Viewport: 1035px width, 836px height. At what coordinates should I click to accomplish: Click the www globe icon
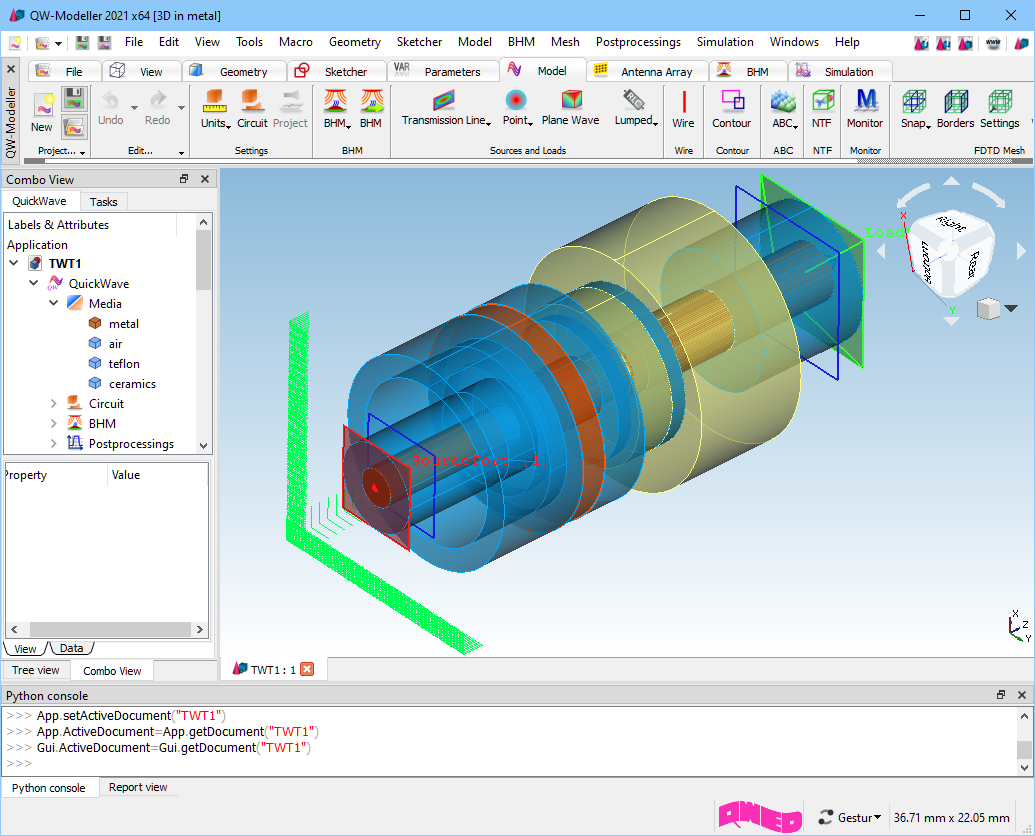click(993, 44)
